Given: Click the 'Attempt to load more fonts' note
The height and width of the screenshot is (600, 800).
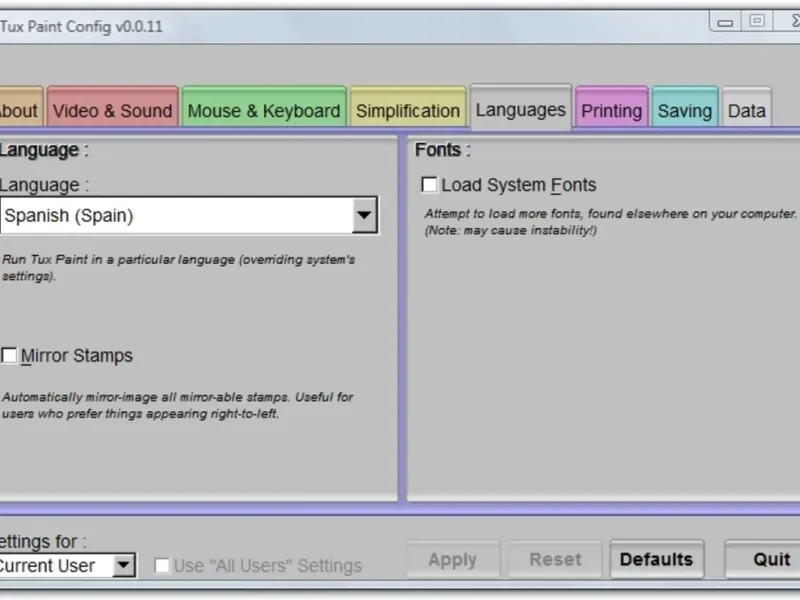Looking at the screenshot, I should pyautogui.click(x=611, y=222).
